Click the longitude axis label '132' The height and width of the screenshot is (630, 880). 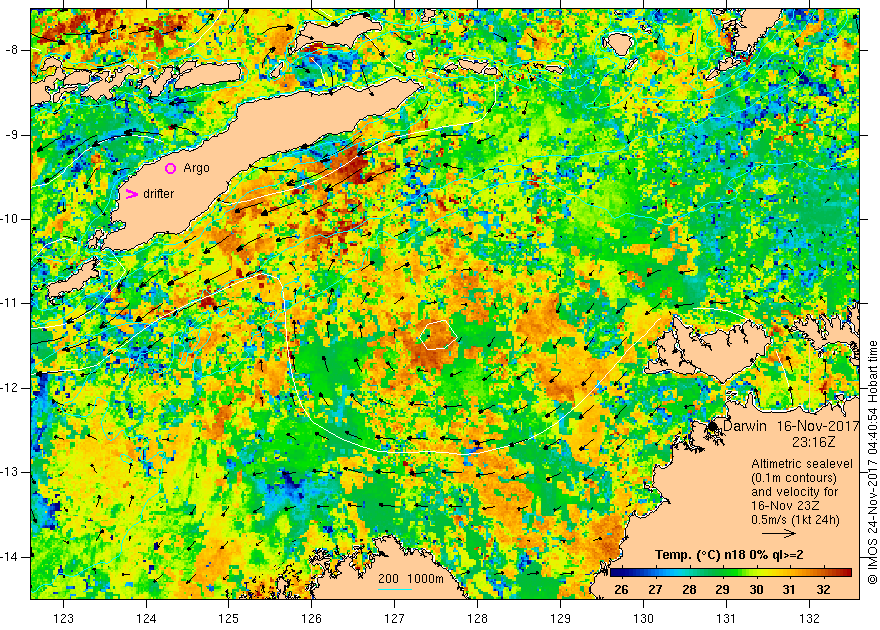point(809,619)
